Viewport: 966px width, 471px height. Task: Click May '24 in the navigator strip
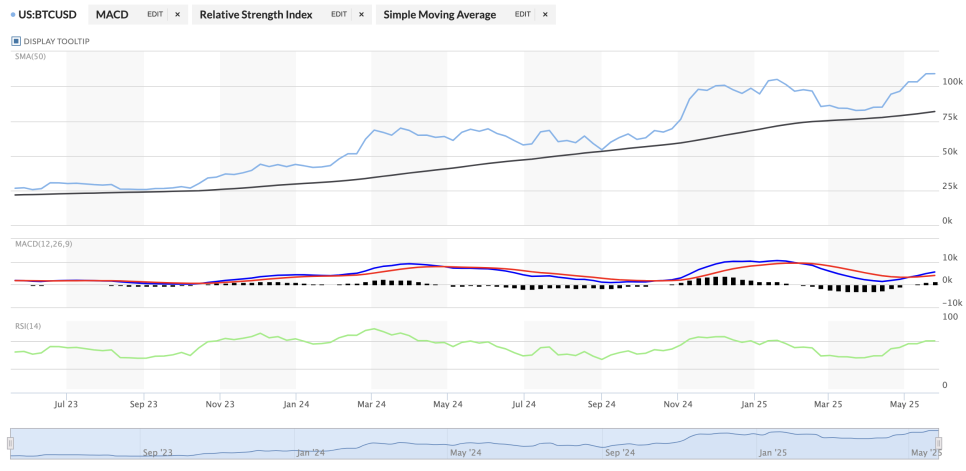(466, 453)
